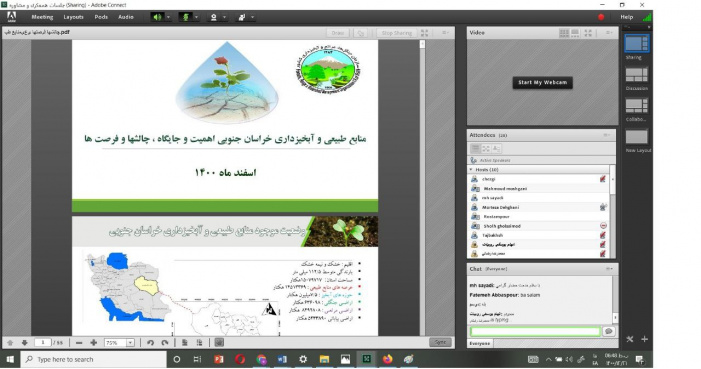The height and width of the screenshot is (369, 701).
Task: Zoom out the PDF with minus
Action: point(79,343)
